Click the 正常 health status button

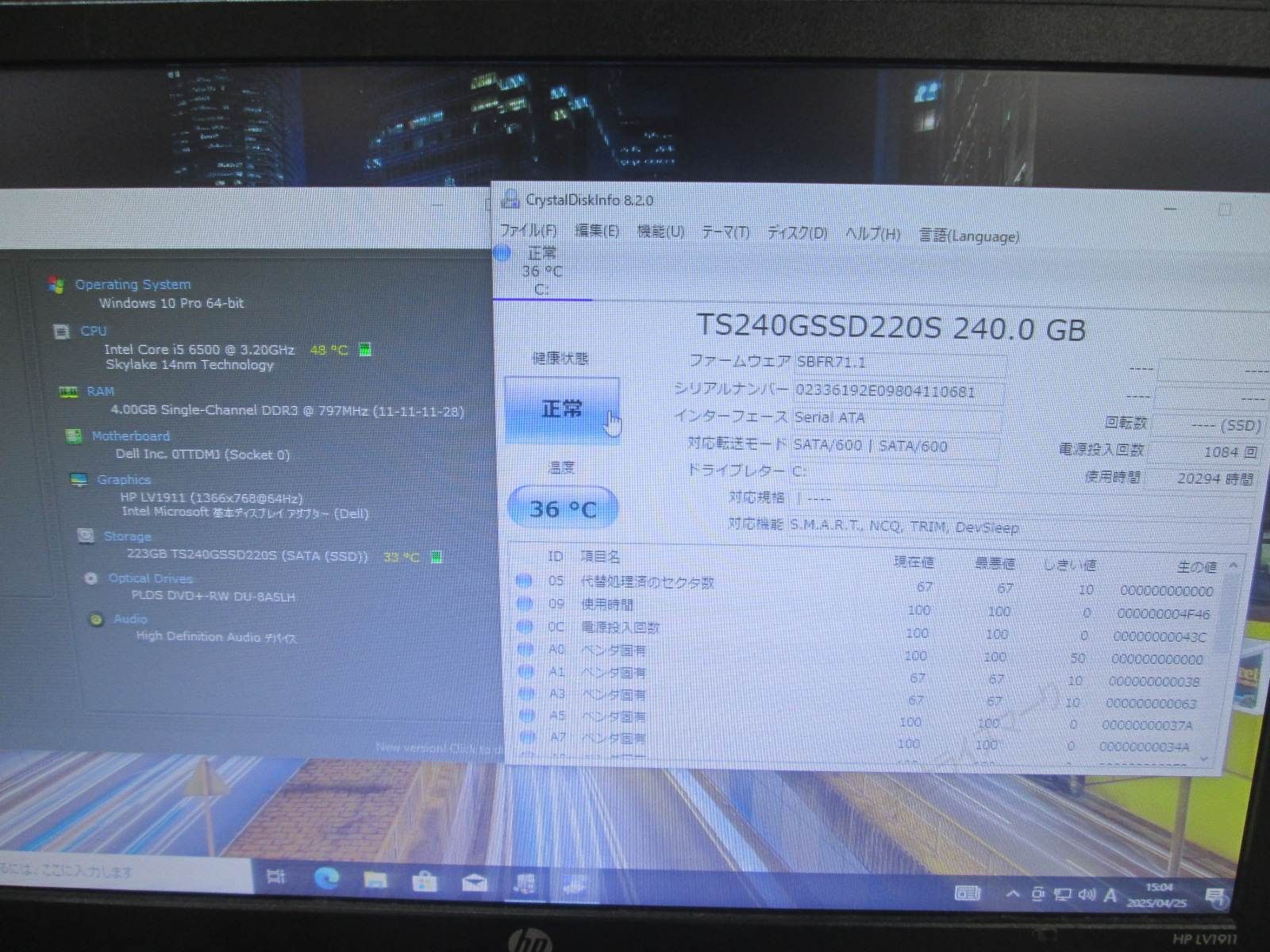(x=562, y=409)
